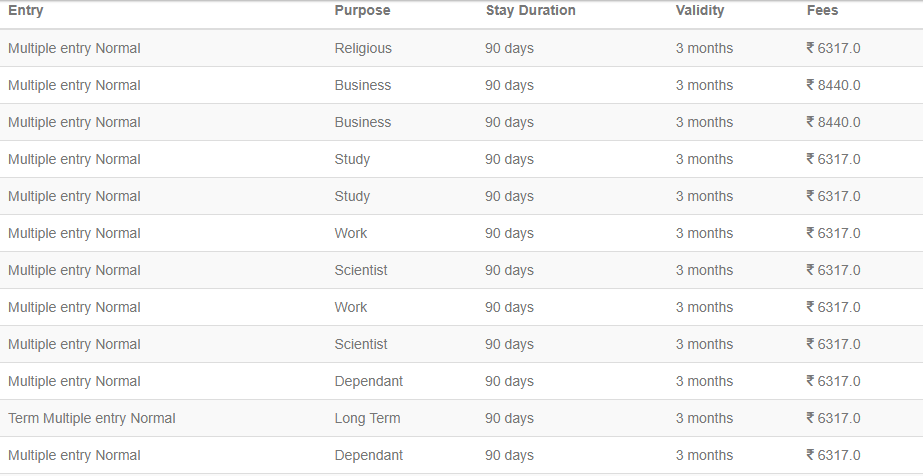Select the Religious purpose cell
Viewport: 923px width, 476px height.
tap(363, 48)
